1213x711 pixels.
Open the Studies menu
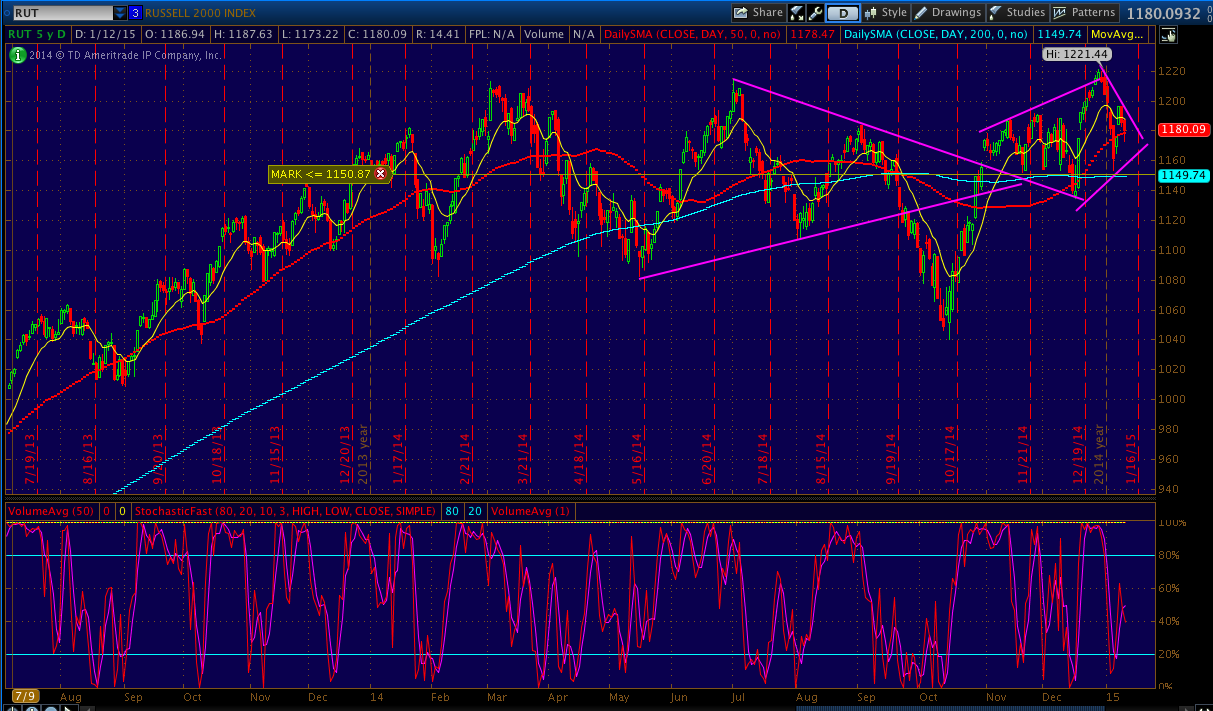(x=1017, y=13)
